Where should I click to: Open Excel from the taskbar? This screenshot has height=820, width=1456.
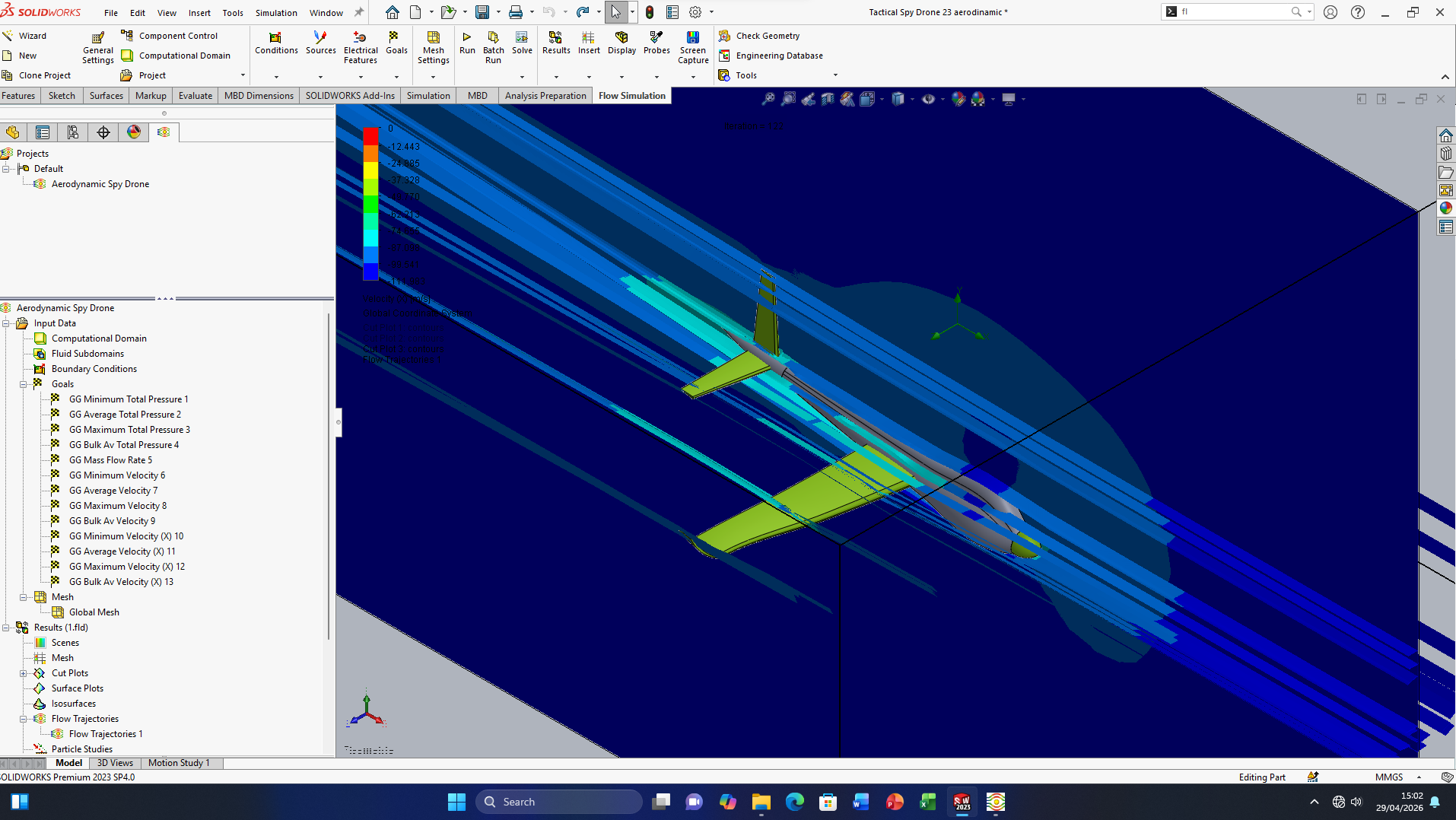click(x=928, y=802)
